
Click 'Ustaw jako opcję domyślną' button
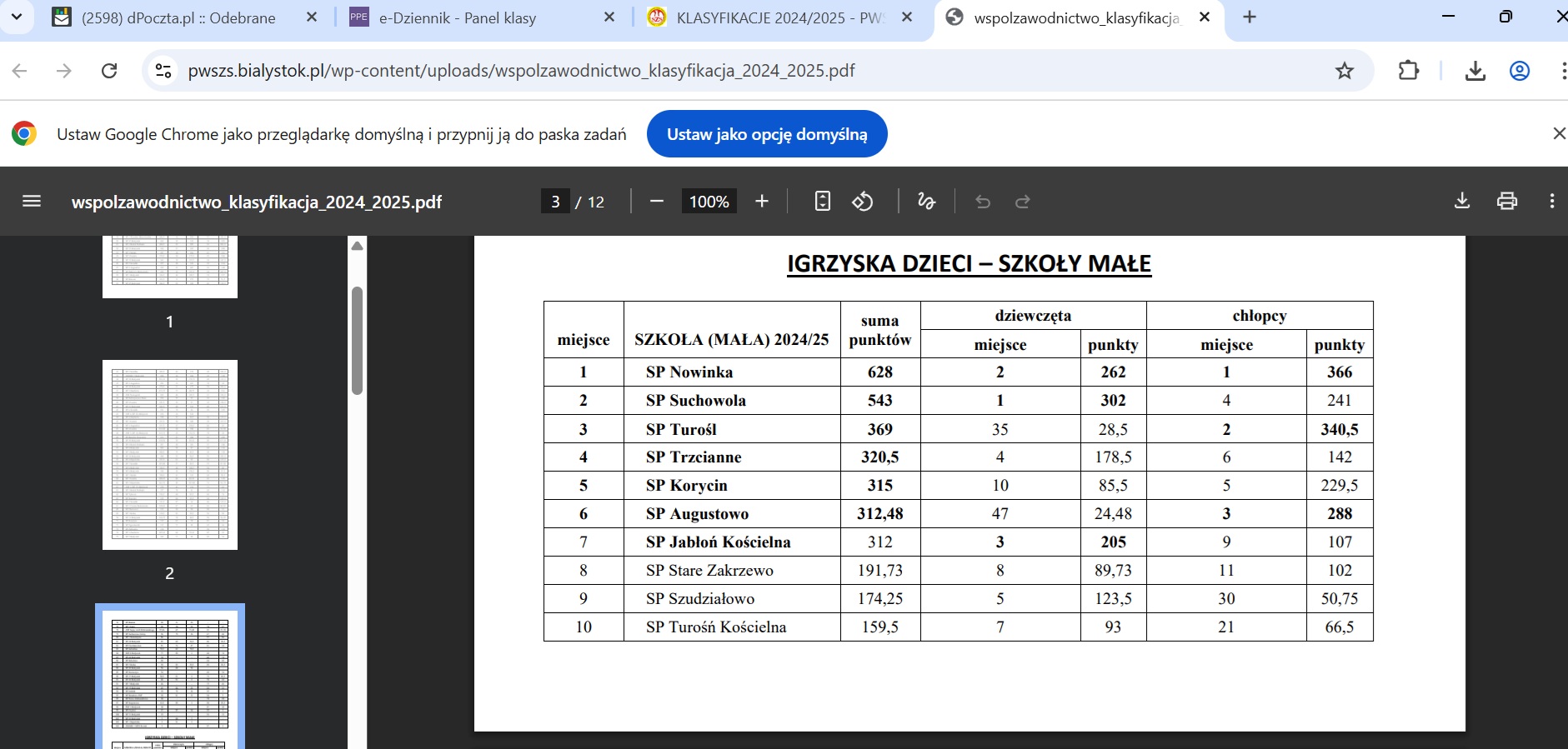click(766, 134)
